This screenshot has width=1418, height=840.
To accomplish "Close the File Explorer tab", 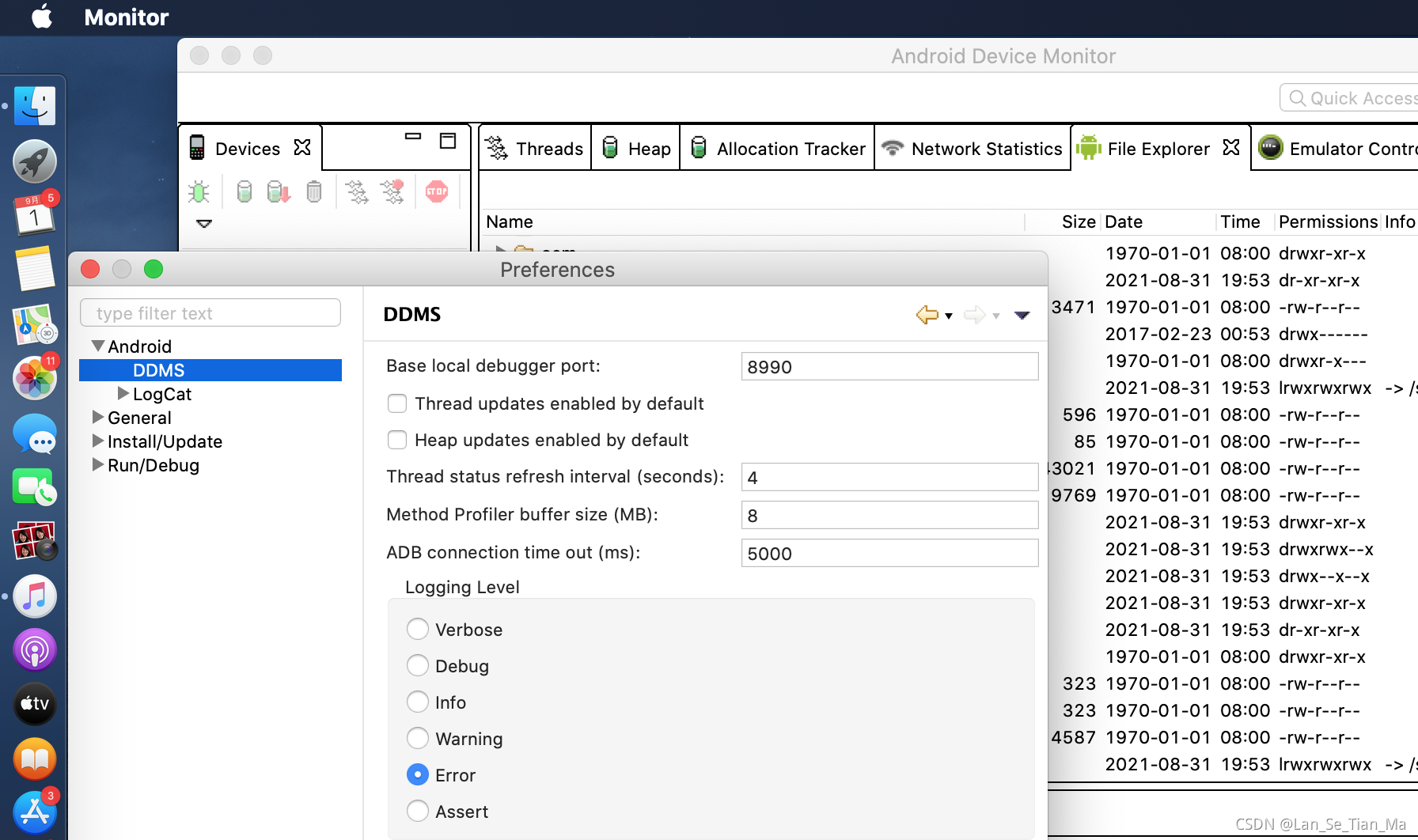I will coord(1231,148).
